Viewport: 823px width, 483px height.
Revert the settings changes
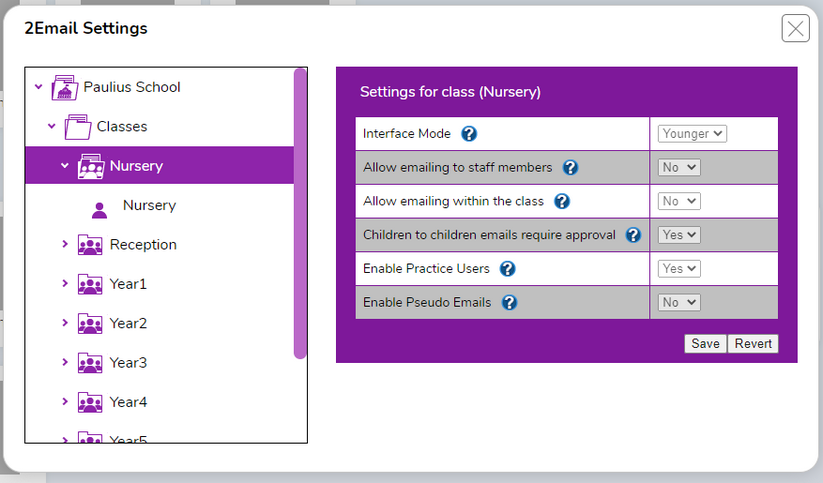[753, 344]
